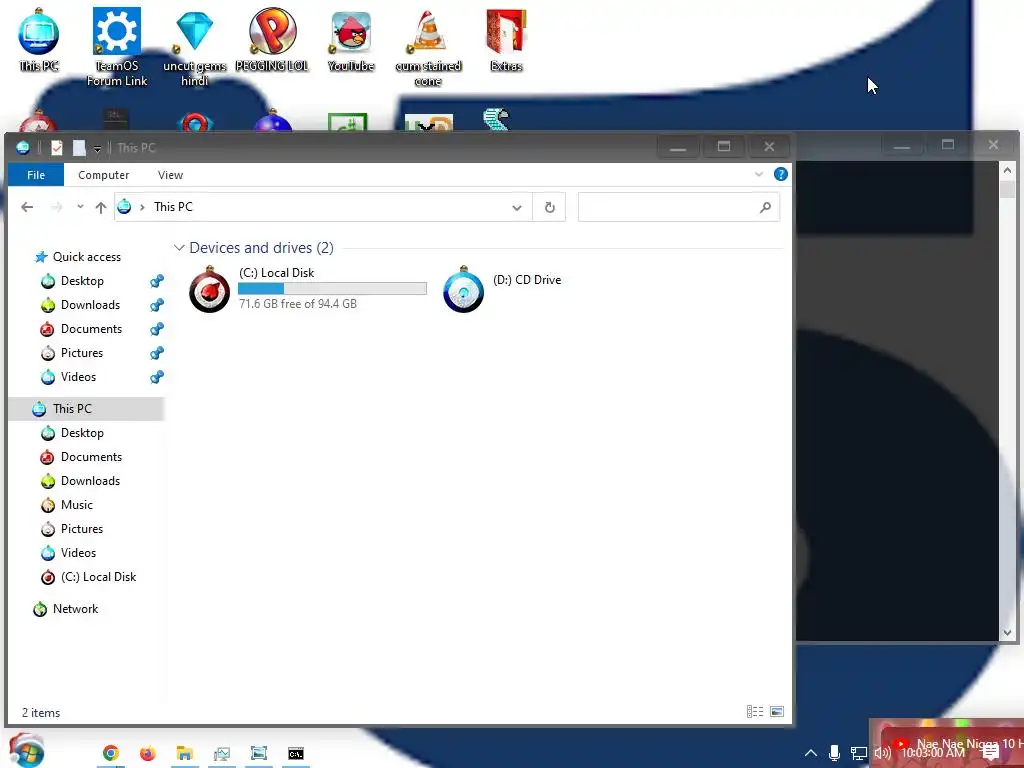This screenshot has height=768, width=1024.
Task: Go back with the back arrow
Action: coord(27,207)
